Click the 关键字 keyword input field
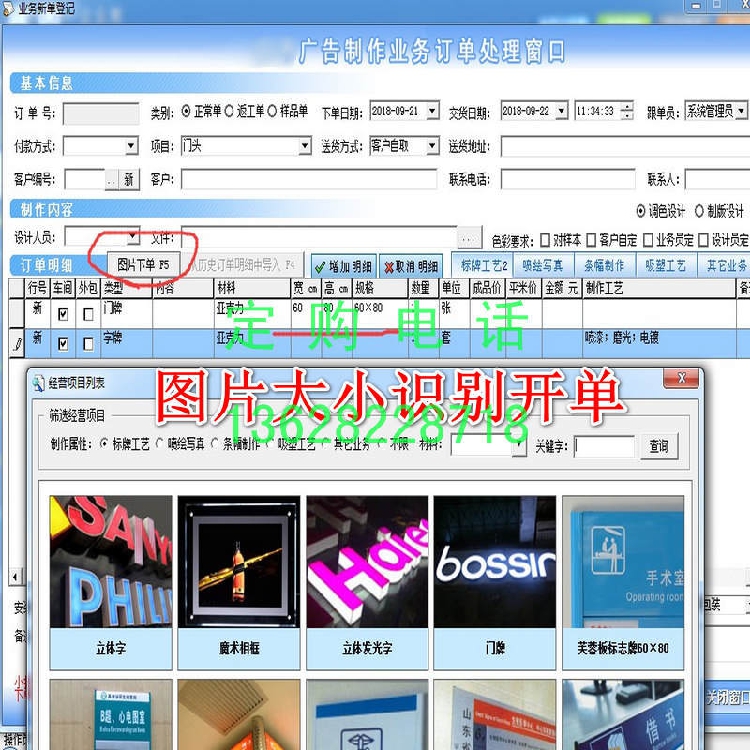This screenshot has width=750, height=750. click(605, 447)
